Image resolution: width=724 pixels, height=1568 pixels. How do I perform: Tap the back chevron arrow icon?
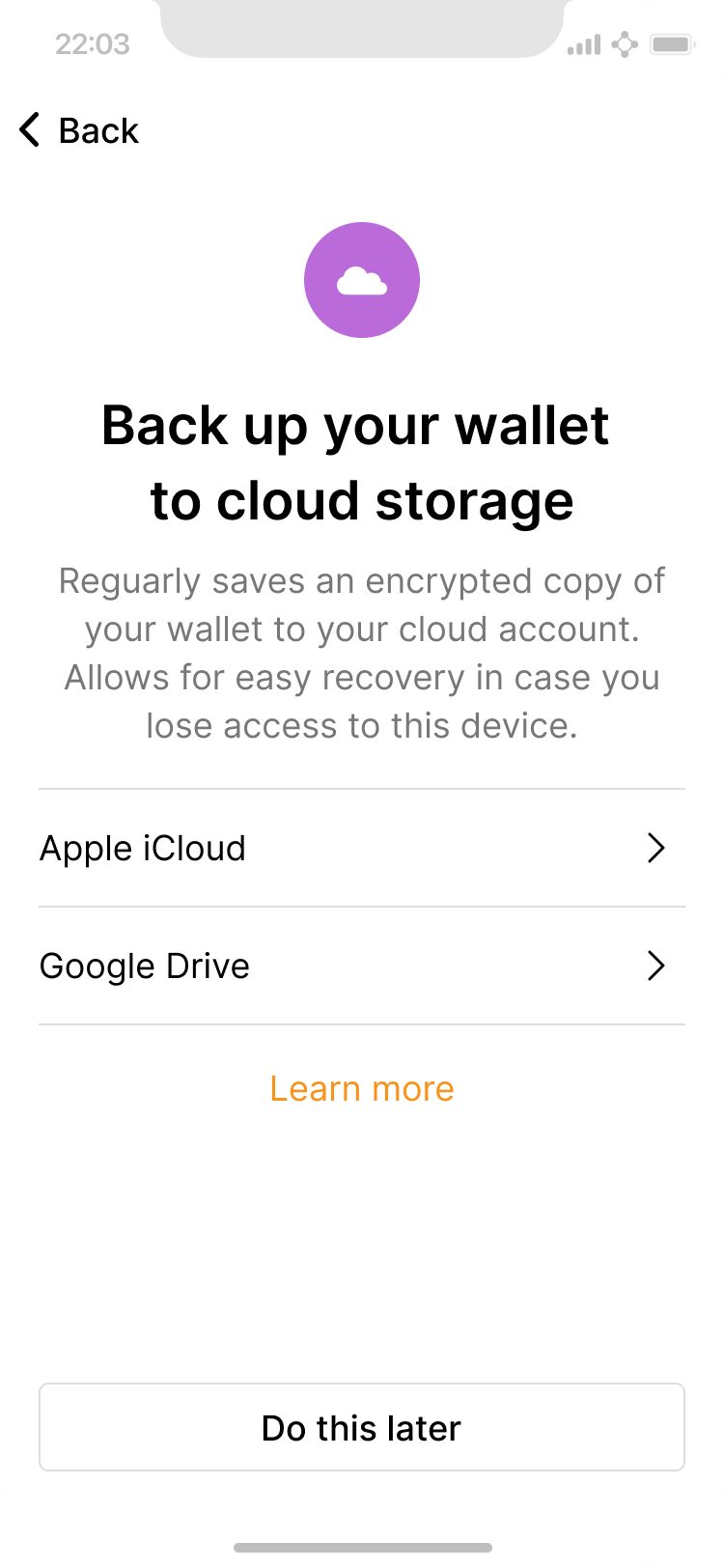pyautogui.click(x=30, y=130)
